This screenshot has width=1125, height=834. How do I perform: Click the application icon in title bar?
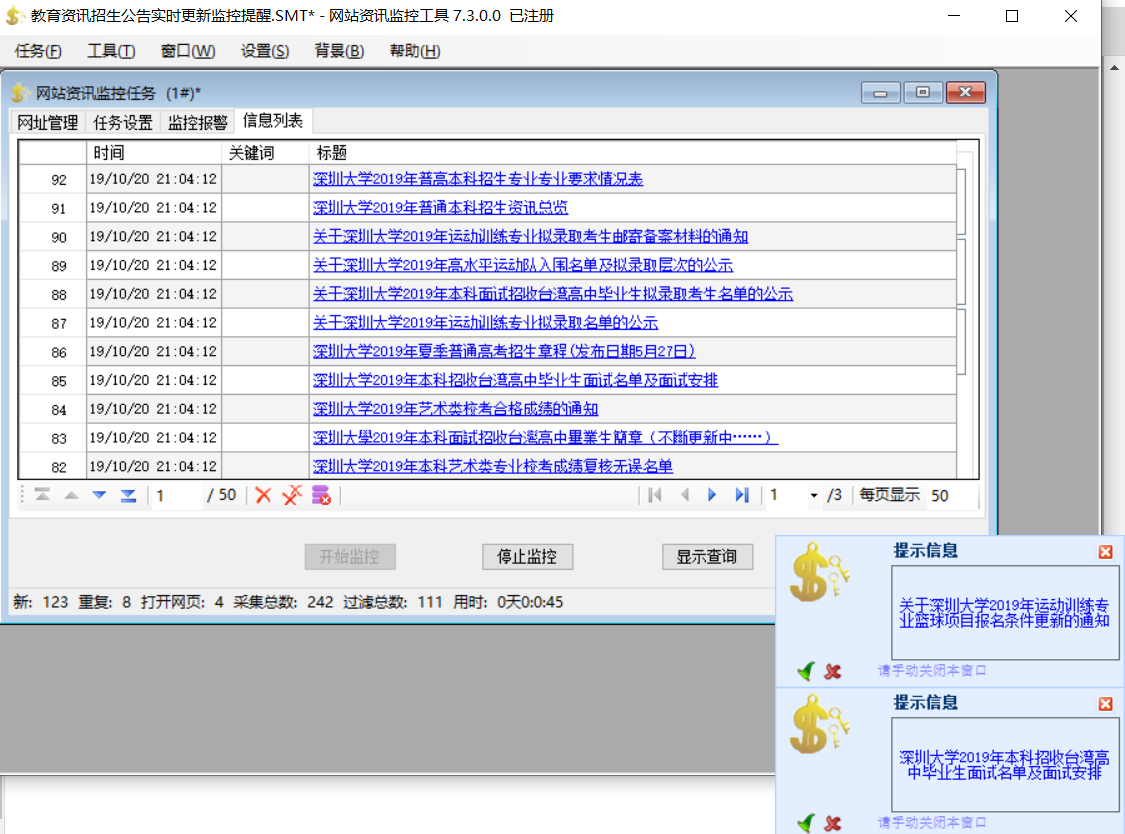(x=14, y=16)
